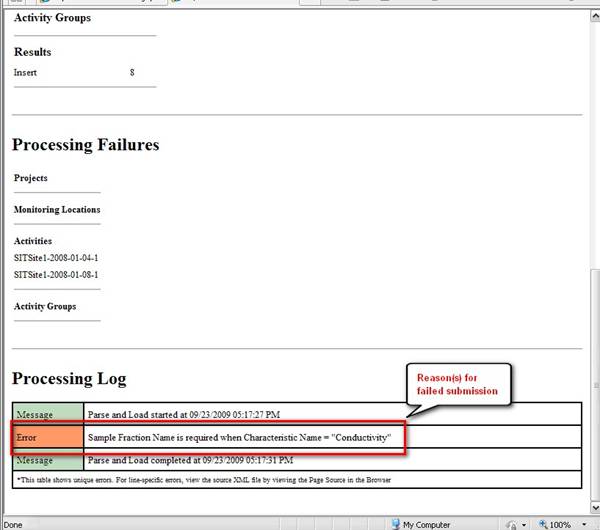Select the Sample Fraction Name error text
600x530 pixels.
(238, 438)
